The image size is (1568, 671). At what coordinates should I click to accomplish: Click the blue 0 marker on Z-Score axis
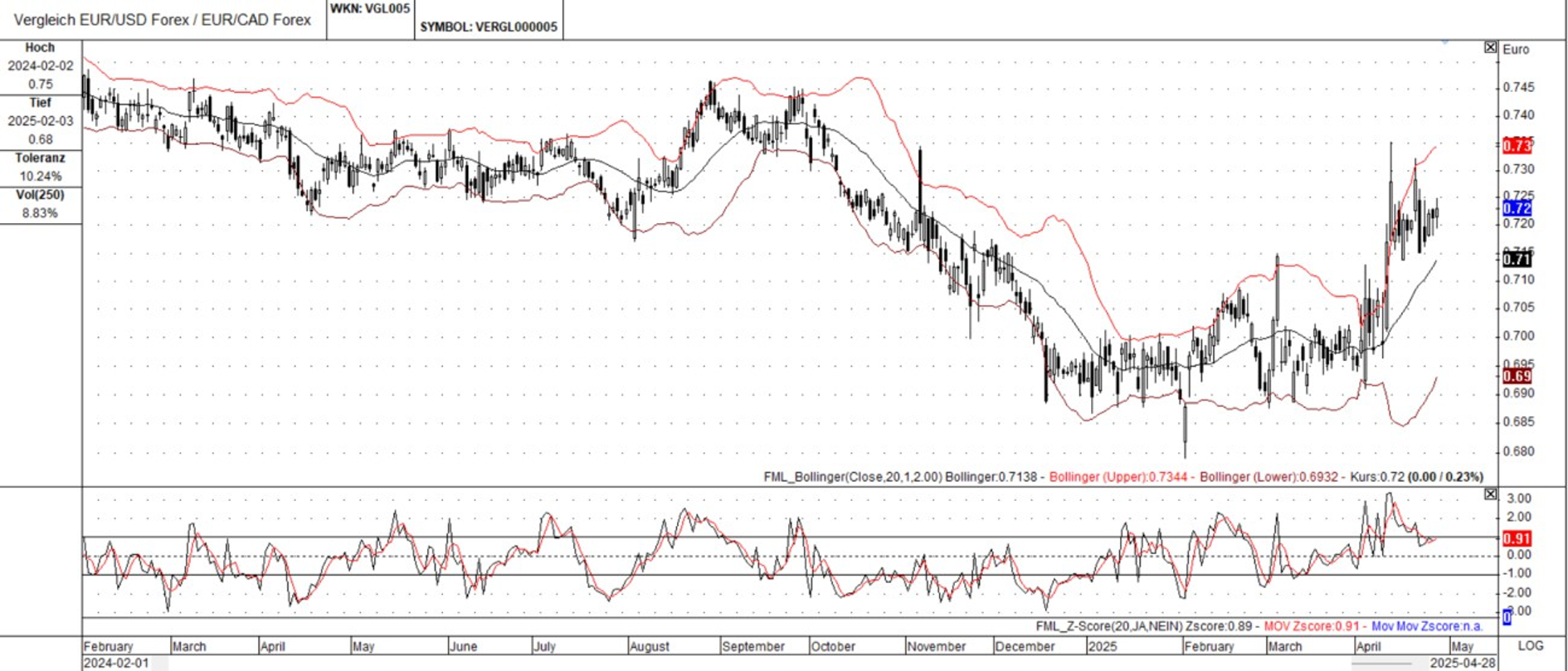click(1507, 617)
